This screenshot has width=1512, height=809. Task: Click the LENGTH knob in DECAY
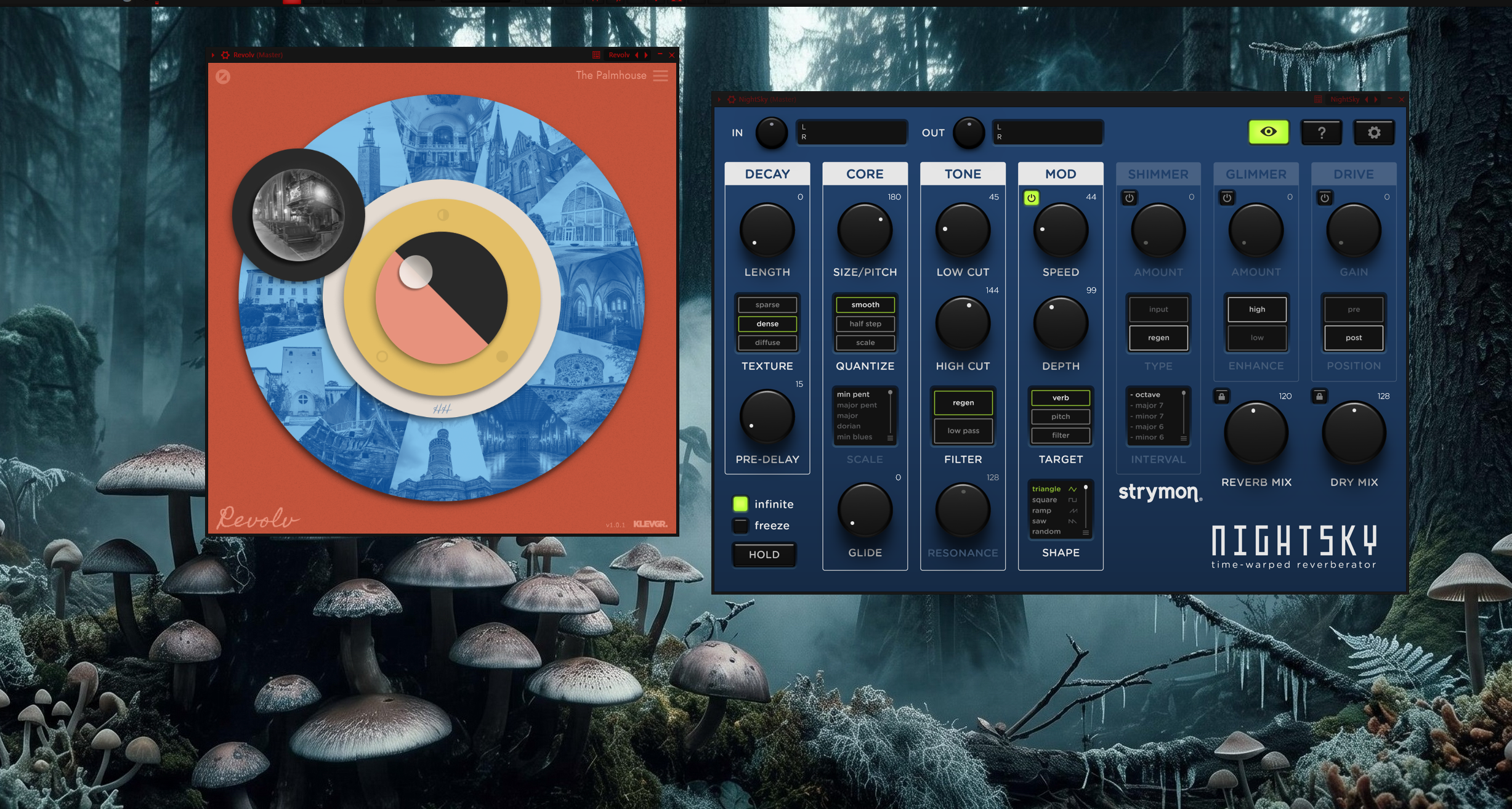(767, 230)
